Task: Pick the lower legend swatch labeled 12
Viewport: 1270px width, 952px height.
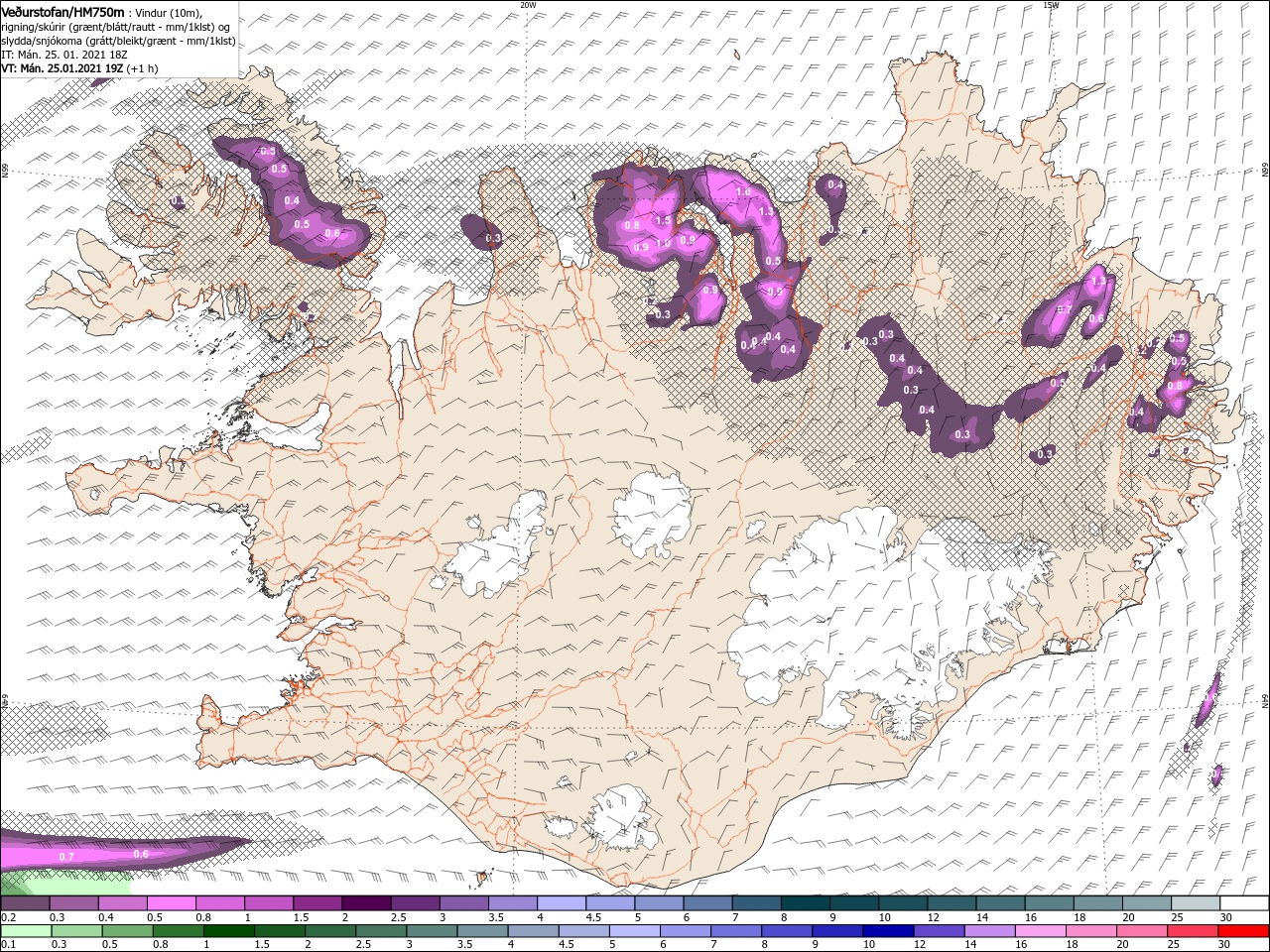Action: (939, 931)
